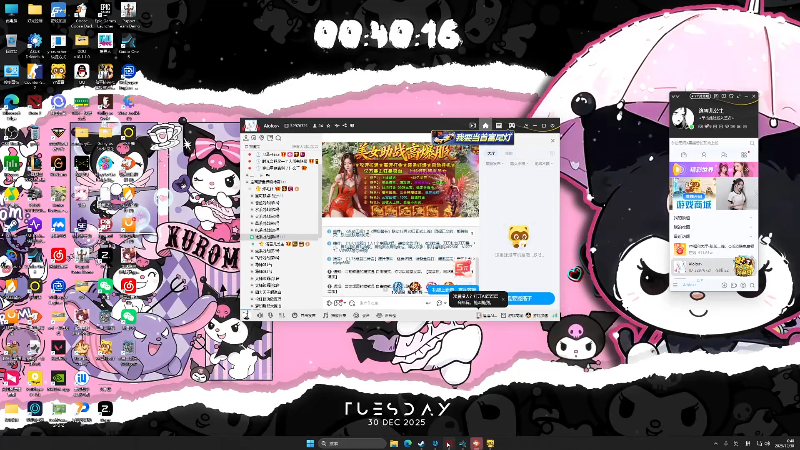Click the 我要当首富尾灯 car banner
Screen dimensions: 800x450
tap(472, 137)
